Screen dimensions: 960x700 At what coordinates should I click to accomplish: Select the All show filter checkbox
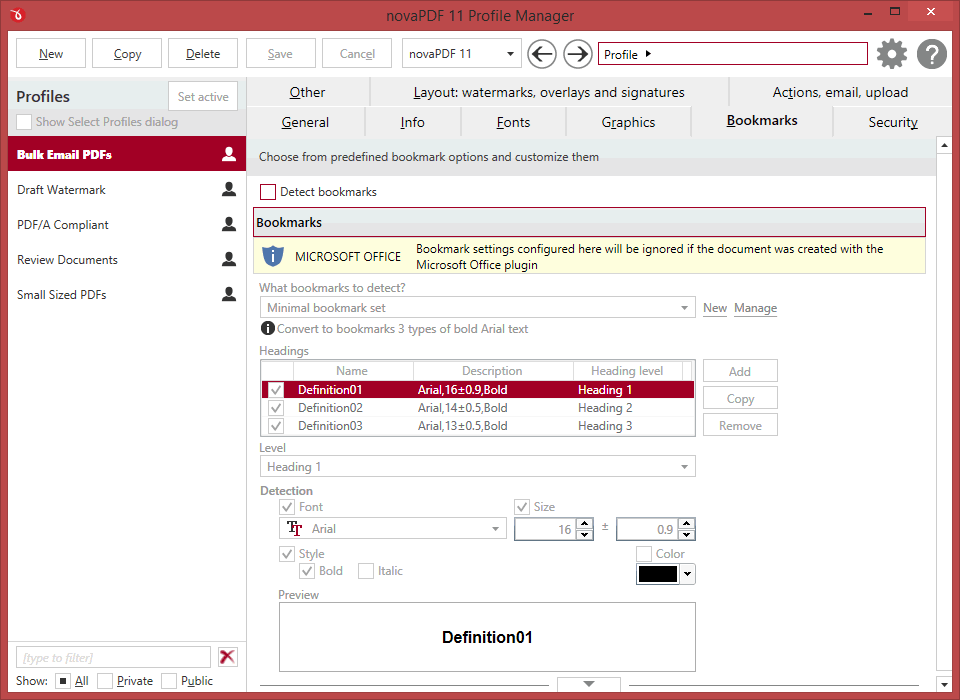62,680
